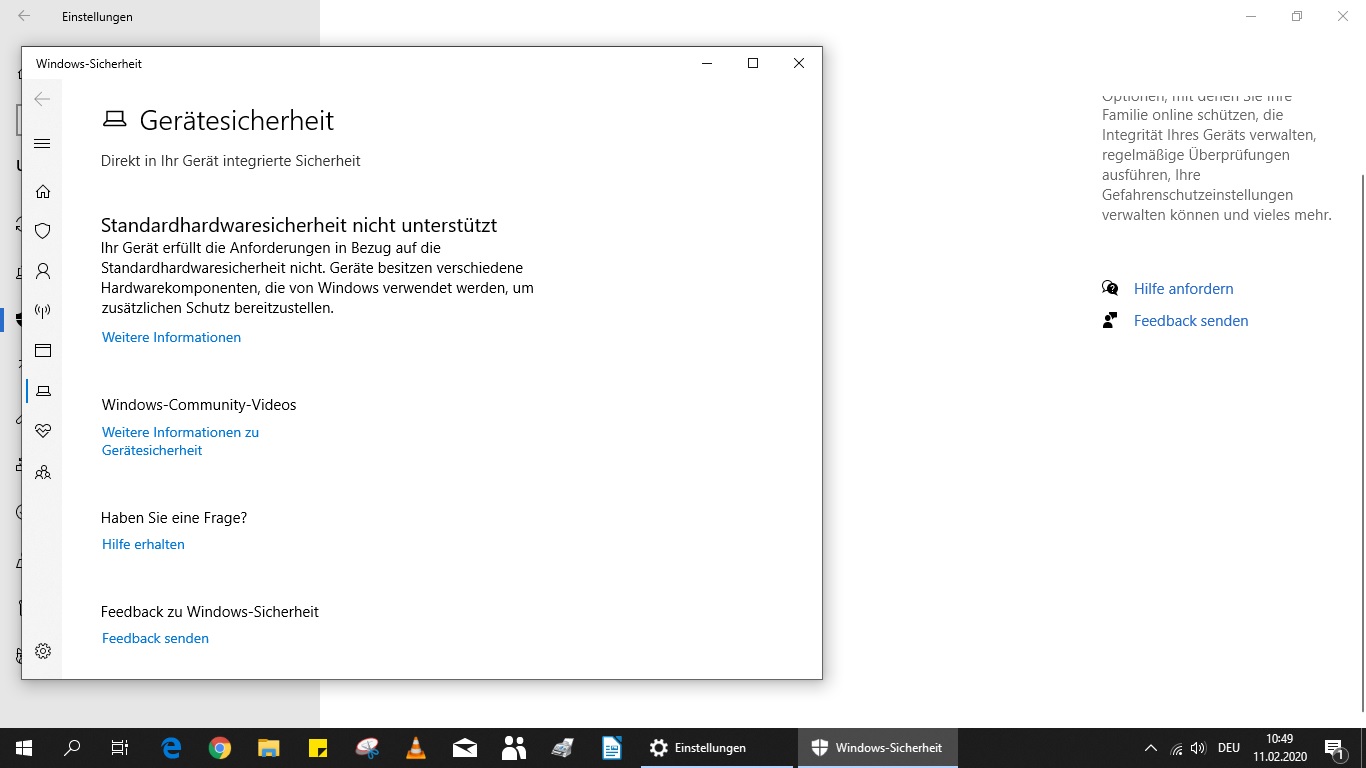
Task: Click 'Feedback senden' in Einstellungen window
Action: pos(1190,320)
